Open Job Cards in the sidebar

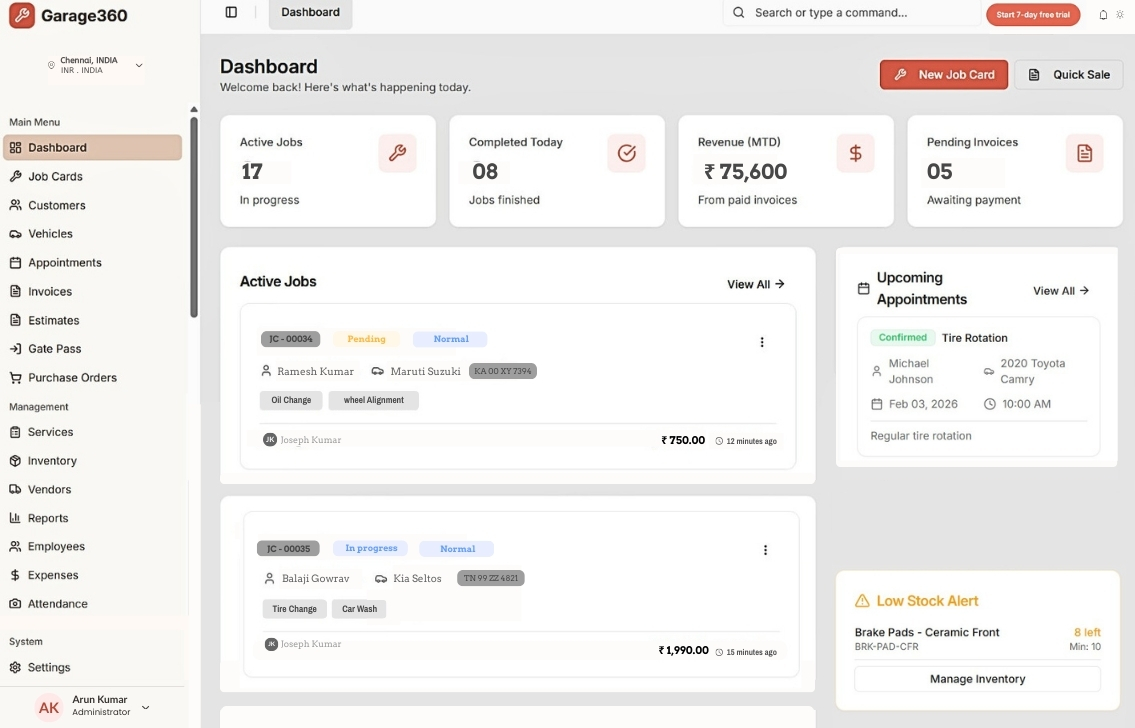(x=55, y=177)
